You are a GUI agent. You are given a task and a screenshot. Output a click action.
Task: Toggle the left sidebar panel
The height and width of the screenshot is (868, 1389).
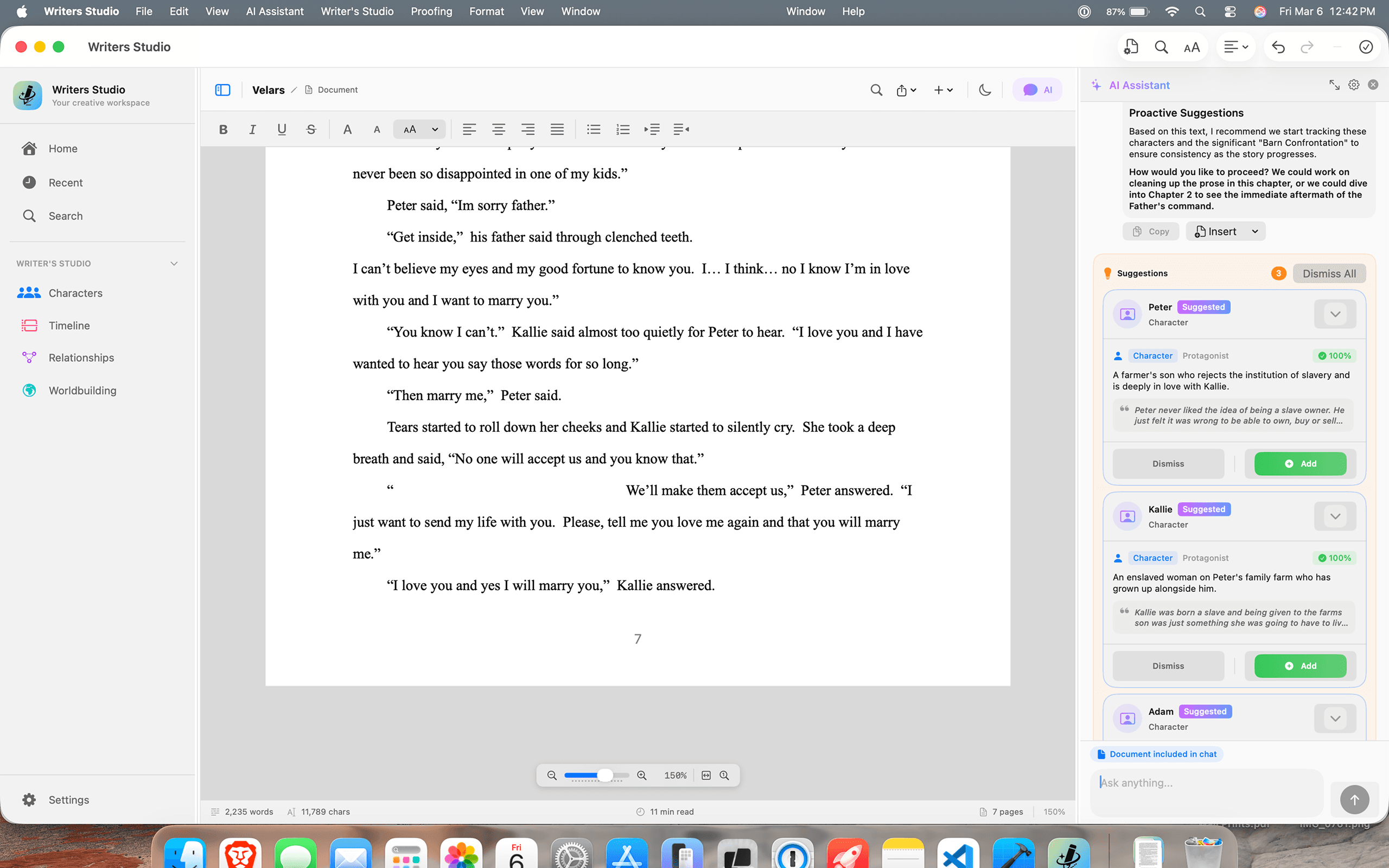pos(222,90)
